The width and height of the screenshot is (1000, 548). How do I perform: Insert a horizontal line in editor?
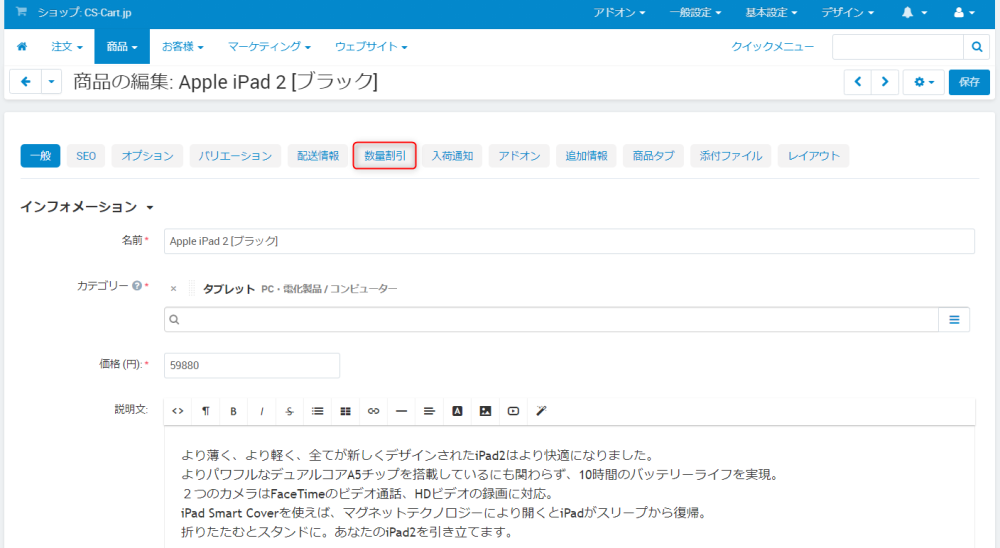(401, 411)
